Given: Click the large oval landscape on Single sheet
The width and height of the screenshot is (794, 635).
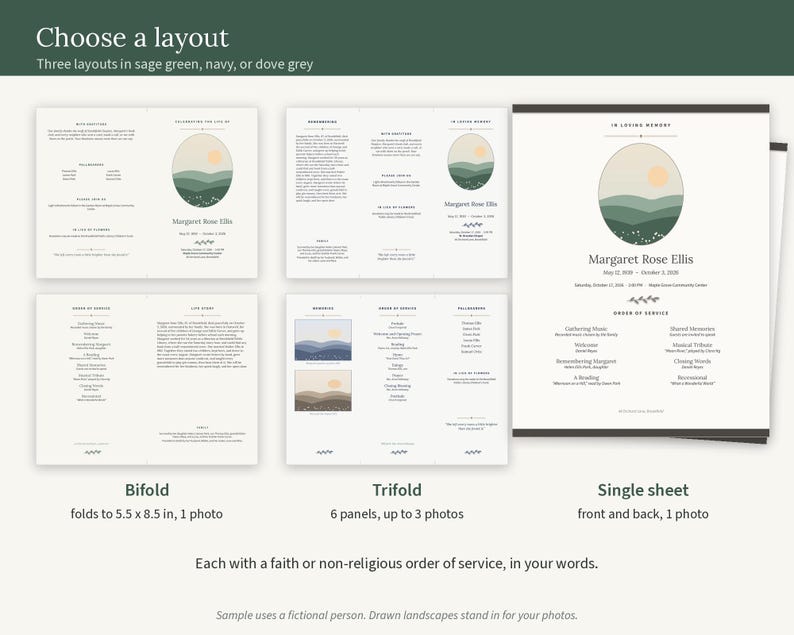Looking at the screenshot, I should (641, 194).
